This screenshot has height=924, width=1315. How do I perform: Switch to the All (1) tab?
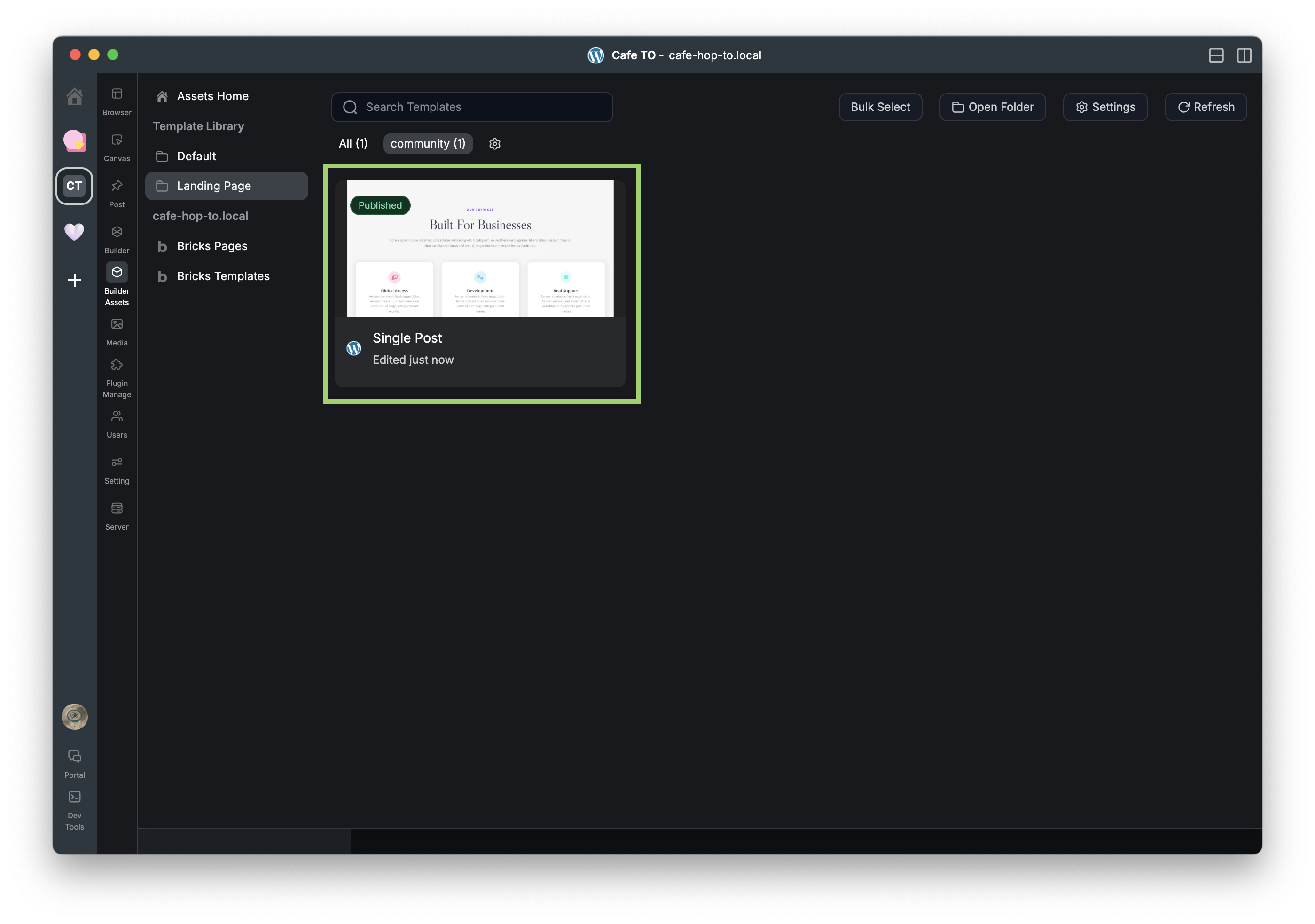point(353,144)
